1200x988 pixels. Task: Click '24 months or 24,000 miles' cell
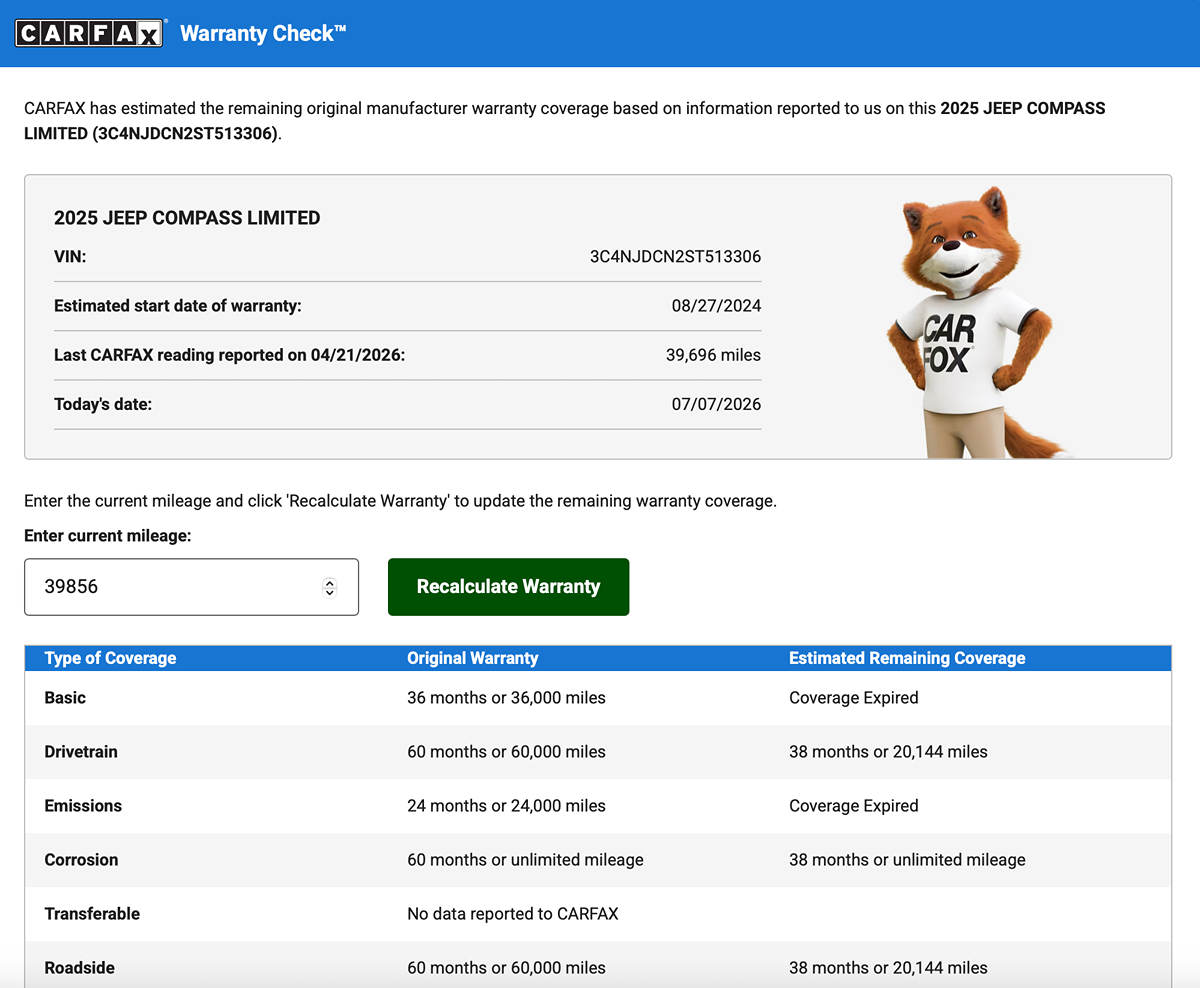point(506,806)
